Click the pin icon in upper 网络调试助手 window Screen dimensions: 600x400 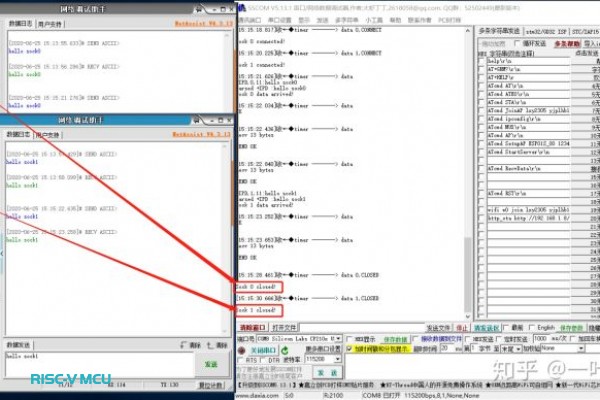[x=198, y=9]
